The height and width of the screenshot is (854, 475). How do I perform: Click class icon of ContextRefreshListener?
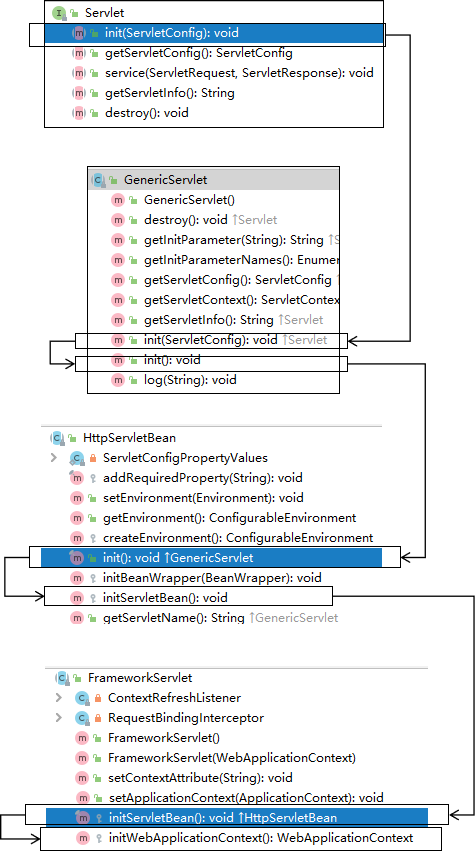coord(82,698)
